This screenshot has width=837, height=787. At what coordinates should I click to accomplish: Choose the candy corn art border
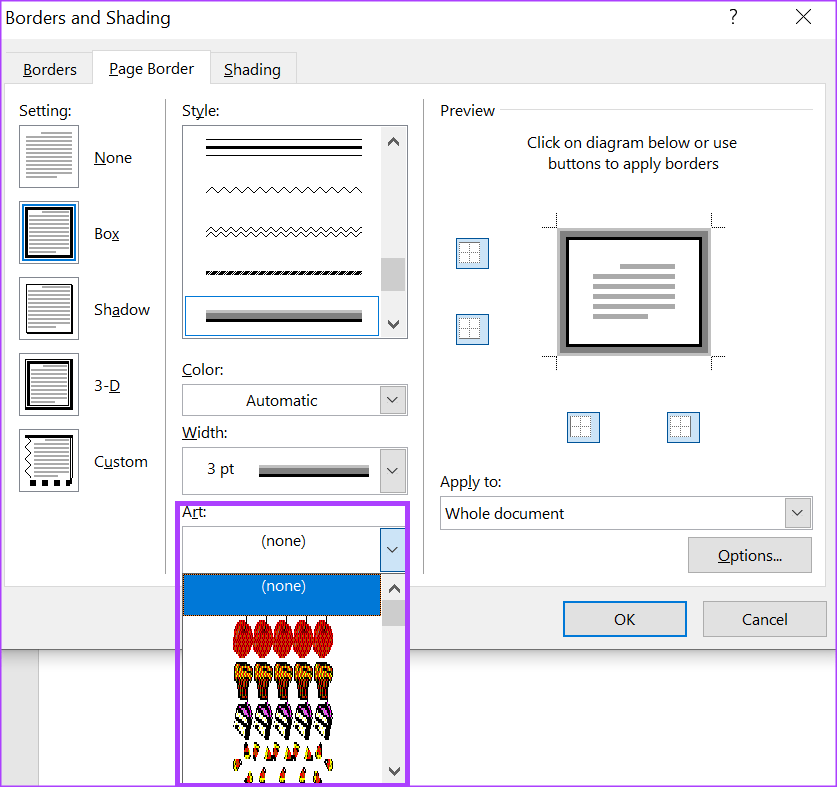[x=283, y=762]
